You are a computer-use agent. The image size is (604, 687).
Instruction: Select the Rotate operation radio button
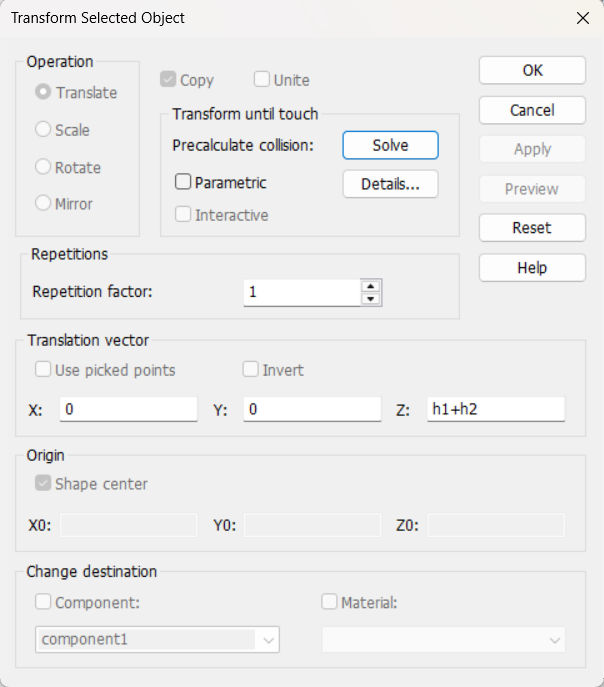click(x=43, y=166)
